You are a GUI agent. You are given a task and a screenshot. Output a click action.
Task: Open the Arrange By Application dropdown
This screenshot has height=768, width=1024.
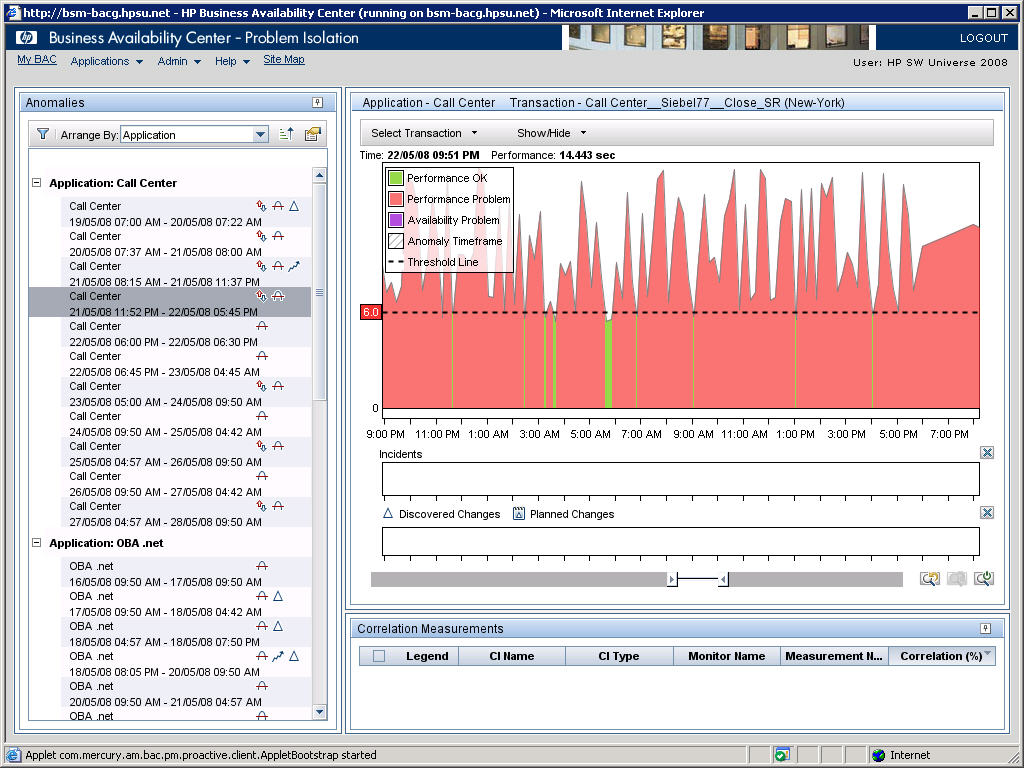point(260,135)
